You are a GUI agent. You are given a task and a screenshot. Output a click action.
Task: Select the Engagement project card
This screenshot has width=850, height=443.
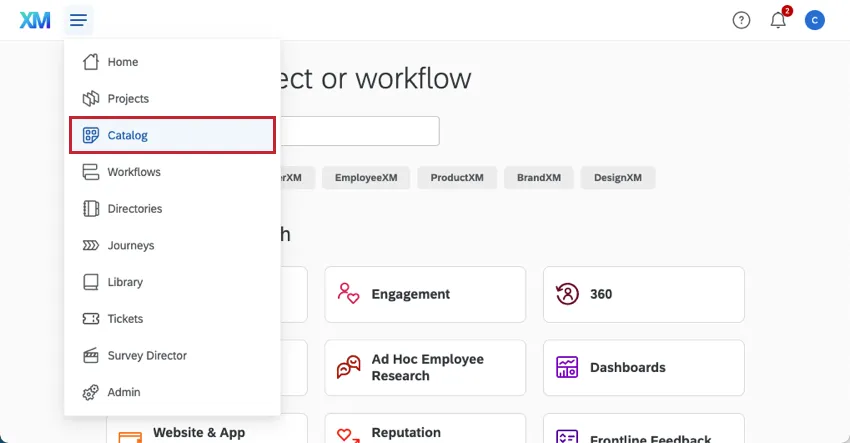(425, 294)
